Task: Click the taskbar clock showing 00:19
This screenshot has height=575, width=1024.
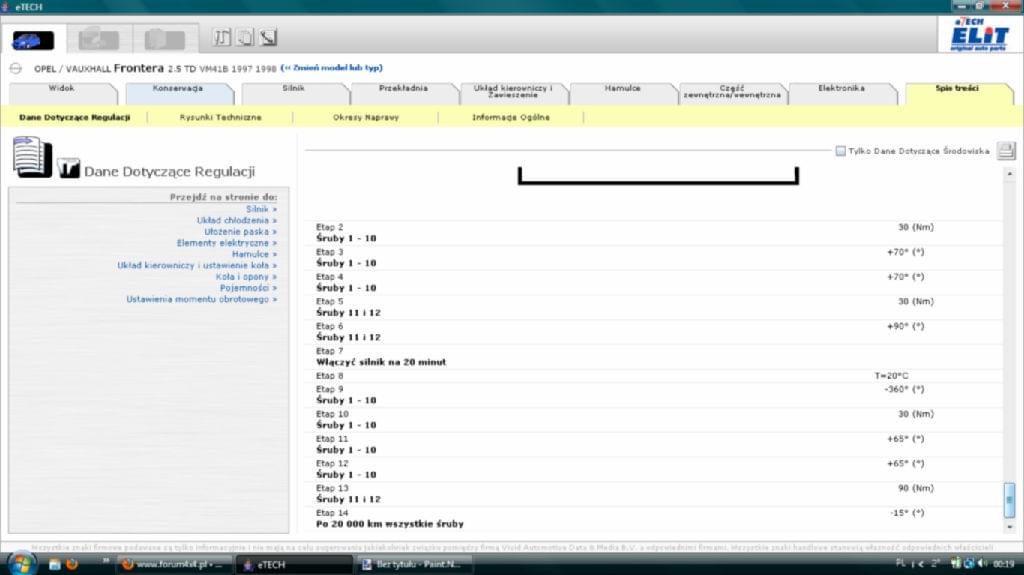Action: tap(1004, 564)
